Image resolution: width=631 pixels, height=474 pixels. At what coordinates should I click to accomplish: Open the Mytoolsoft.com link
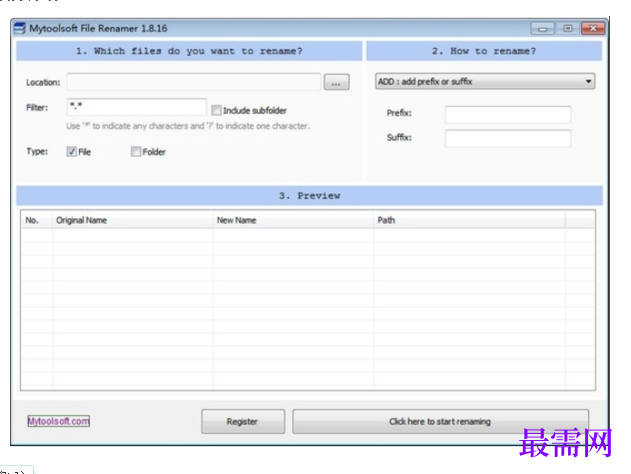click(59, 421)
